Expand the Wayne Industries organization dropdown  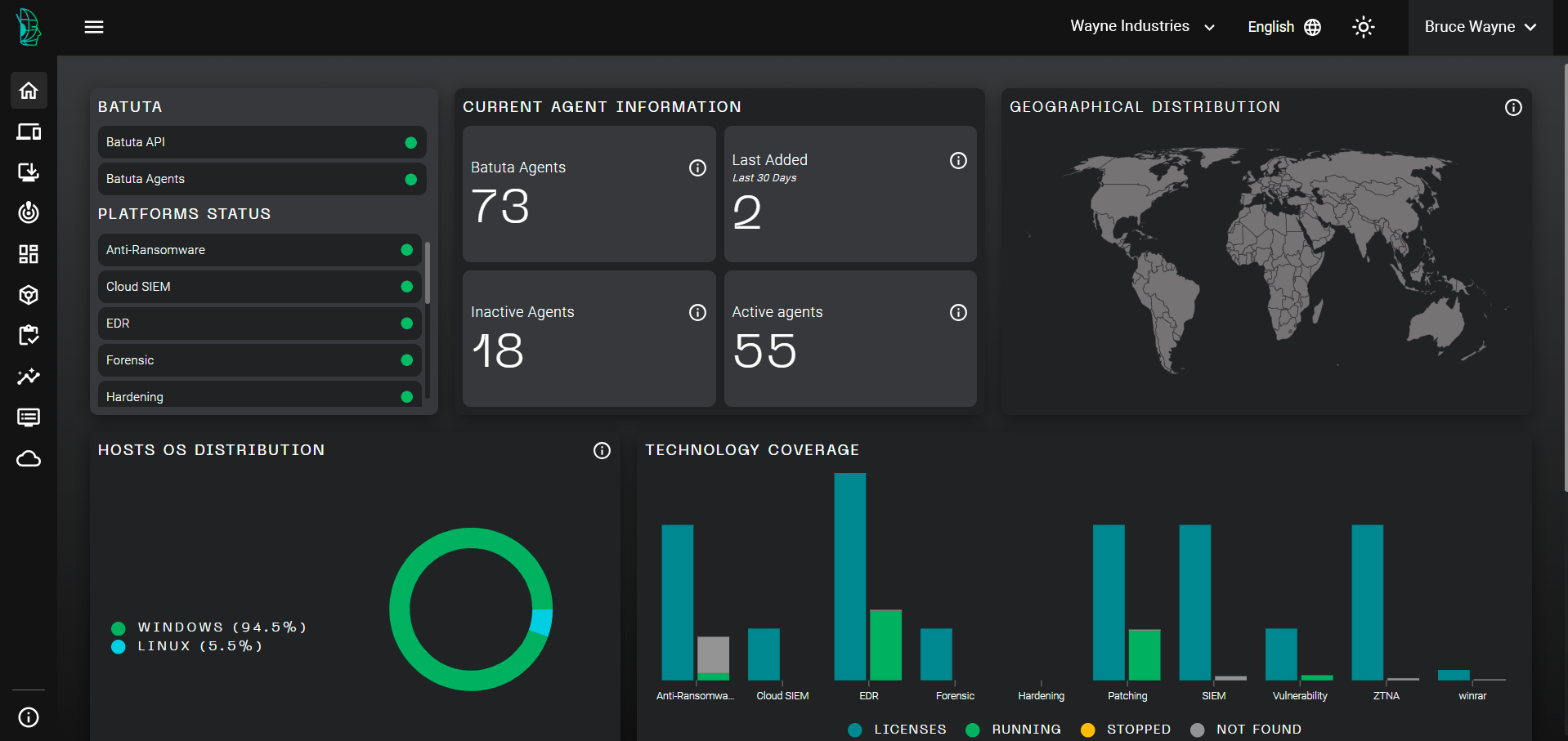1142,27
